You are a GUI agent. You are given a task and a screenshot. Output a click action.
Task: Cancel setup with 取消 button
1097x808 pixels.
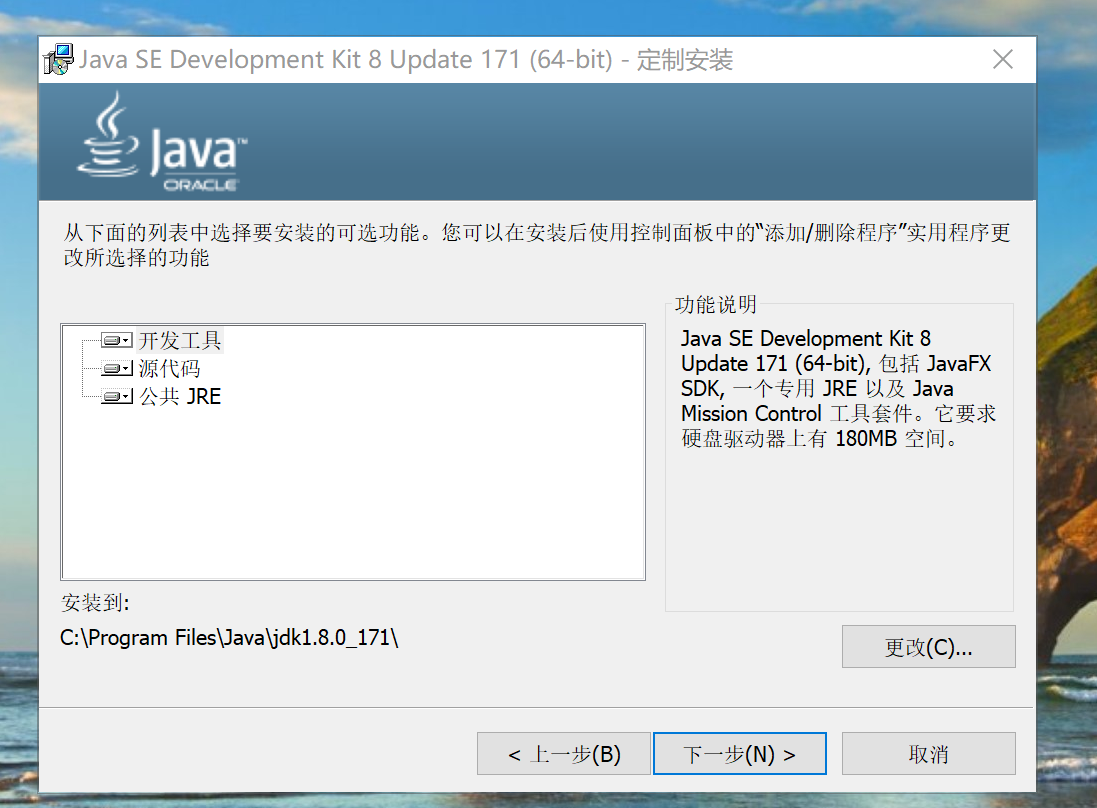click(928, 754)
